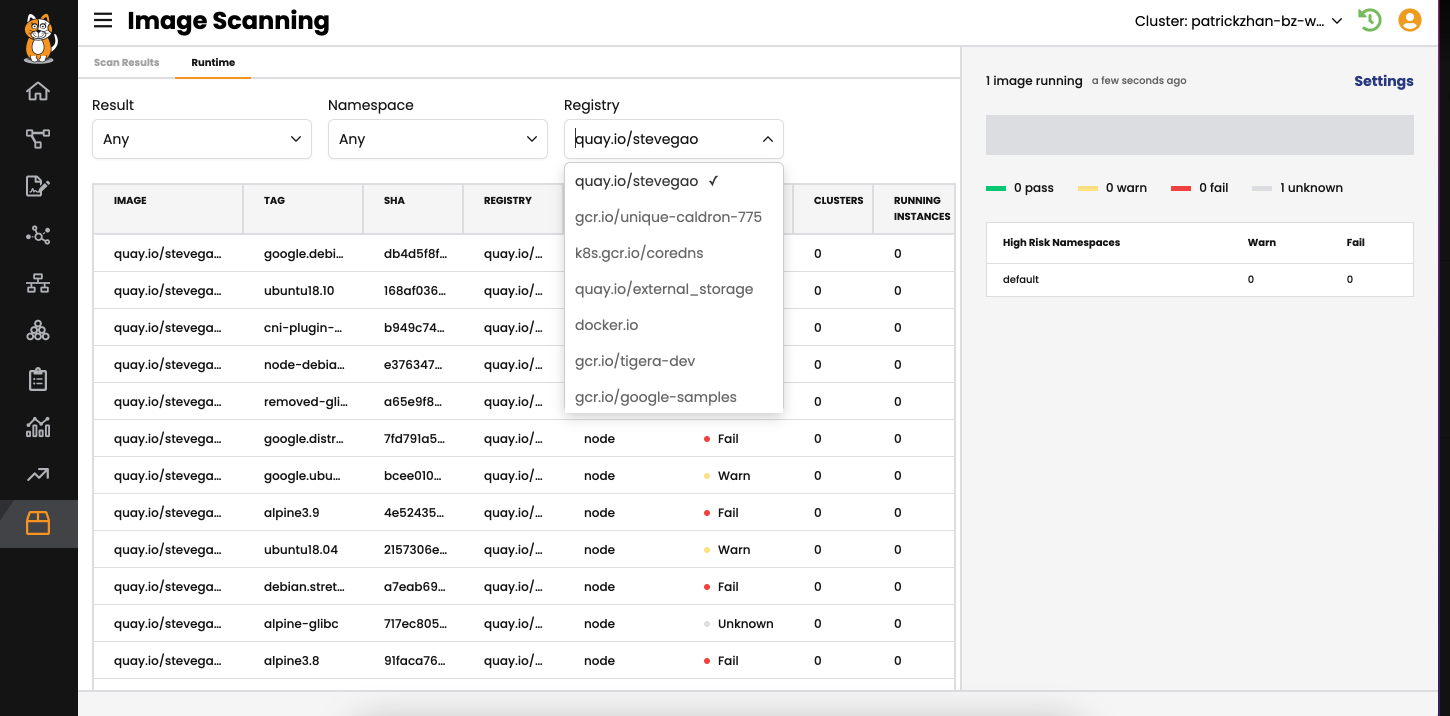The height and width of the screenshot is (716, 1450).
Task: Click the green history clock icon
Action: click(1369, 20)
